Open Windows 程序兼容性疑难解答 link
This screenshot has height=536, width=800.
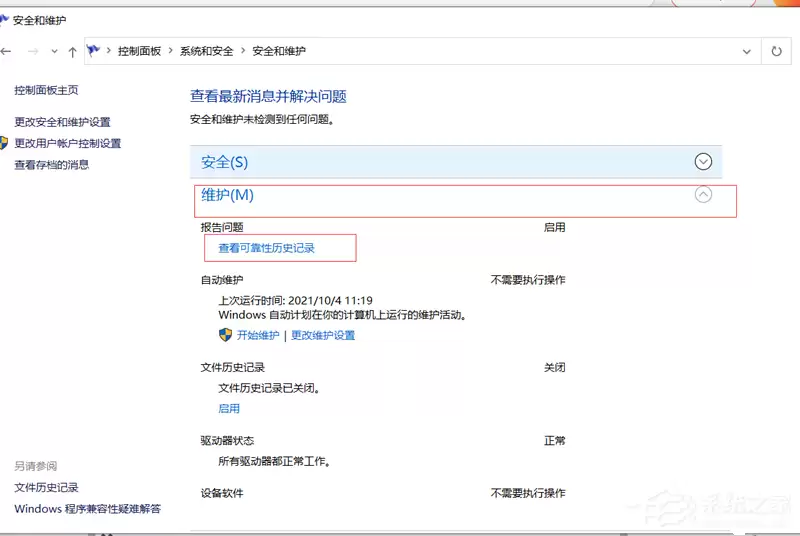pyautogui.click(x=88, y=509)
